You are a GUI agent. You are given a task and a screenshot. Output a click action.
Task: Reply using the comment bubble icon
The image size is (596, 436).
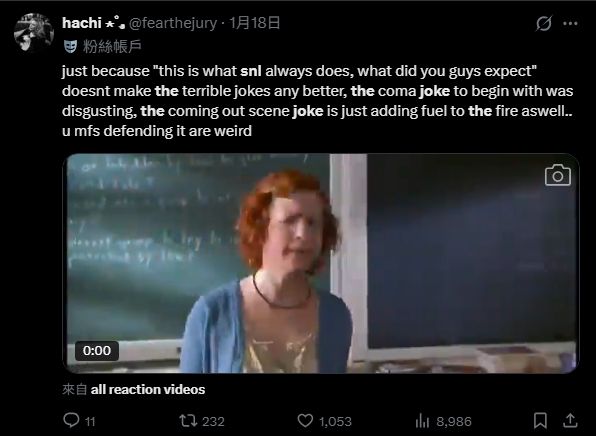71,420
